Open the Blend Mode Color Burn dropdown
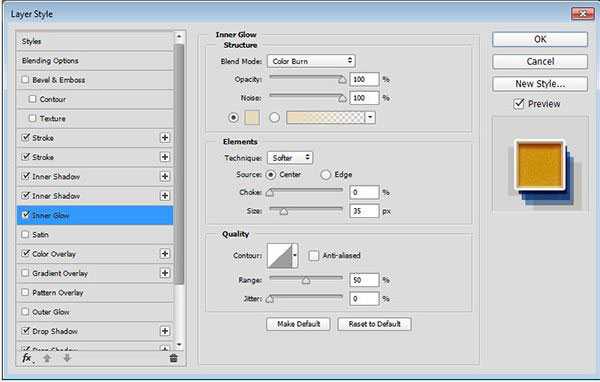Viewport: 600px width, 382px height. tap(311, 61)
